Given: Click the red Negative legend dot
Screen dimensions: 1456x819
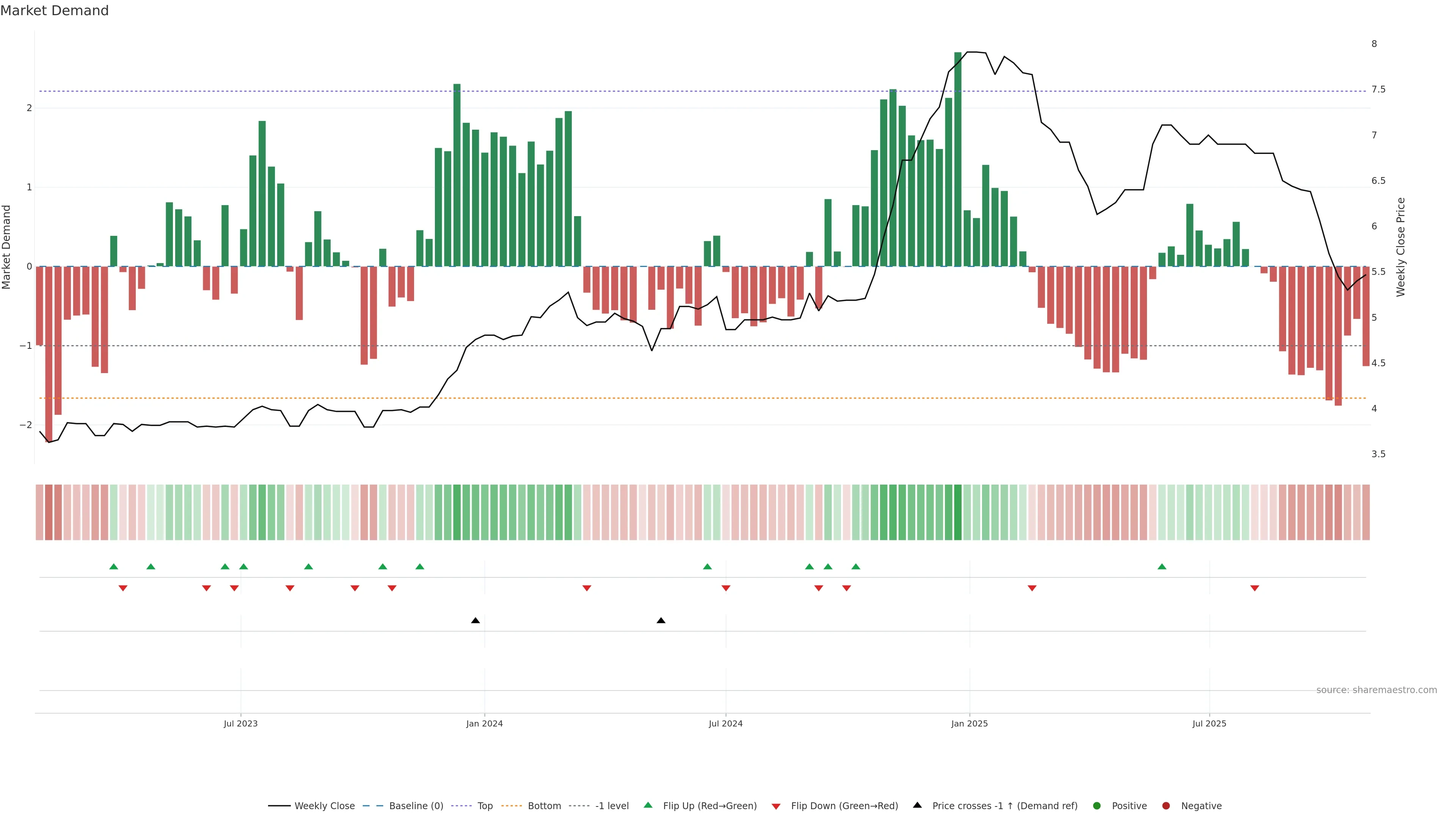Looking at the screenshot, I should 1166,806.
